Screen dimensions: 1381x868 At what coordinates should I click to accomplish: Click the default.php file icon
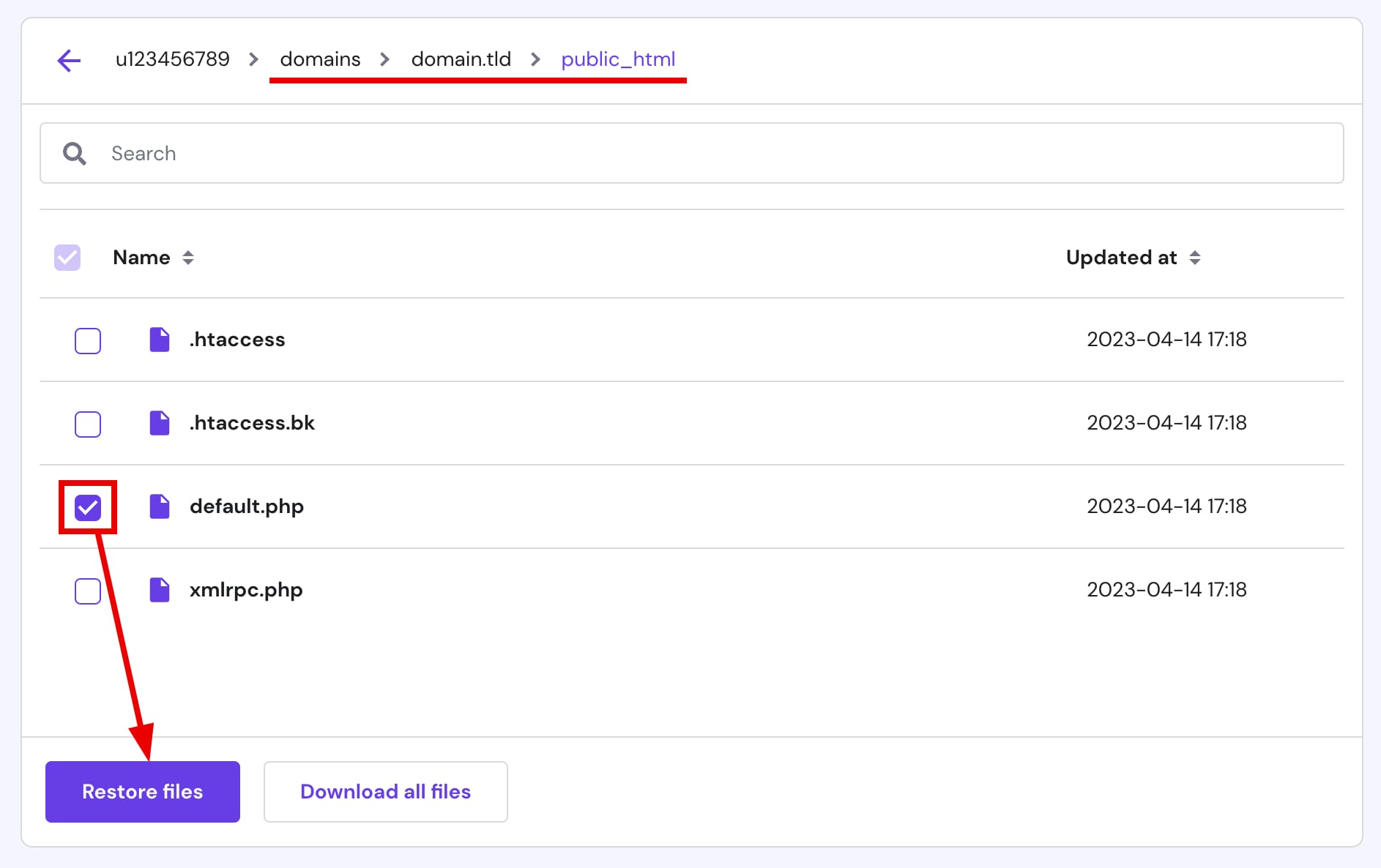[x=160, y=506]
